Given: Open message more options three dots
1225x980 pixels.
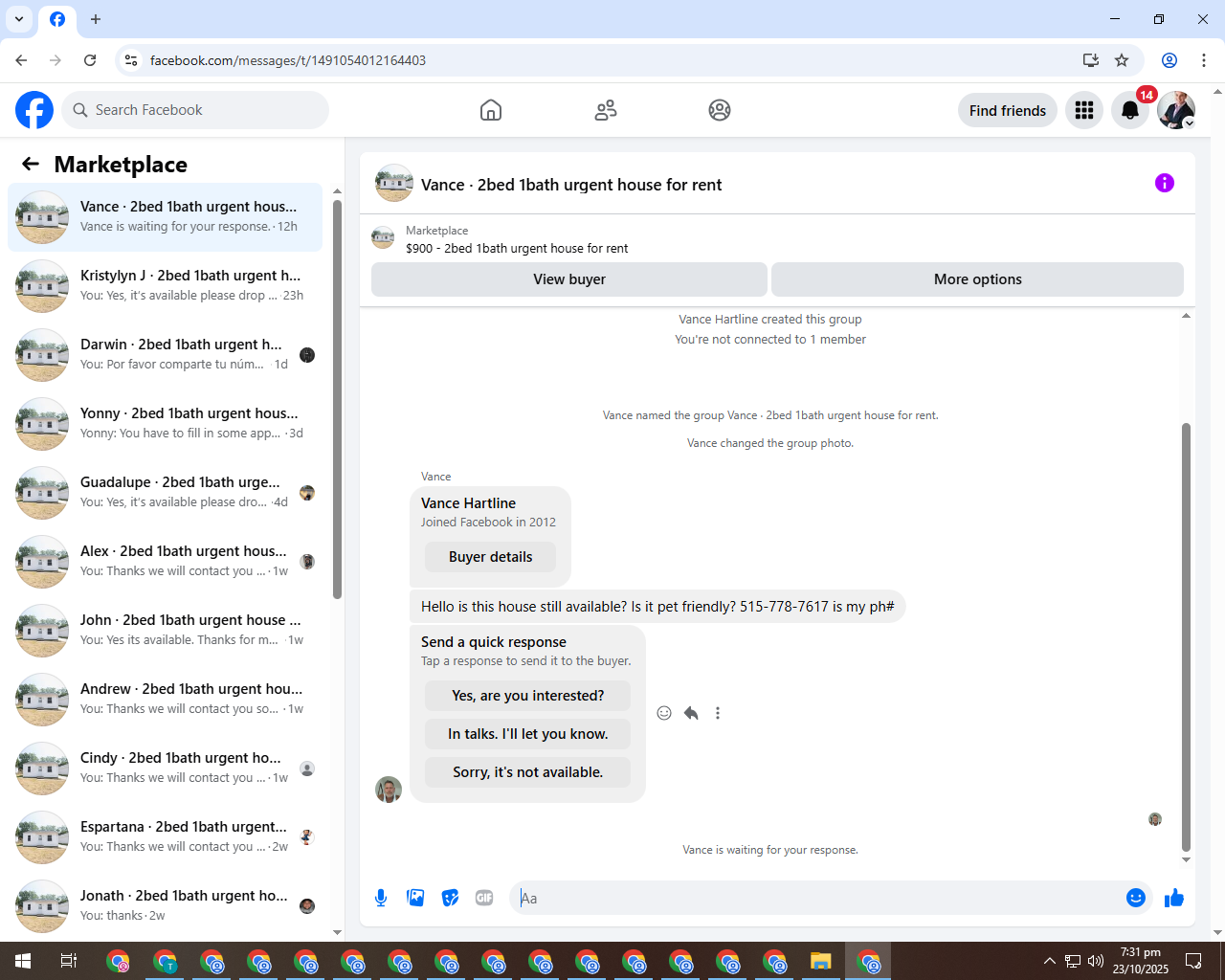Looking at the screenshot, I should 718,713.
